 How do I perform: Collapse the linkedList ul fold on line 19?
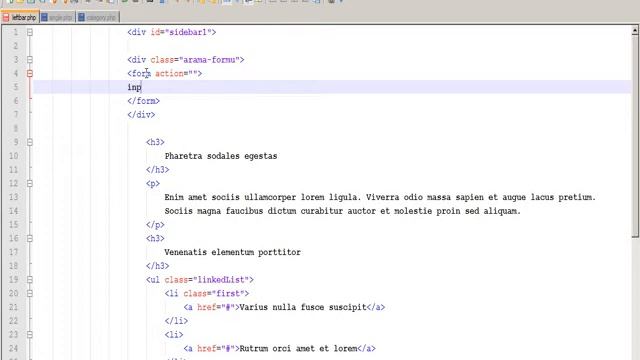tap(30, 280)
